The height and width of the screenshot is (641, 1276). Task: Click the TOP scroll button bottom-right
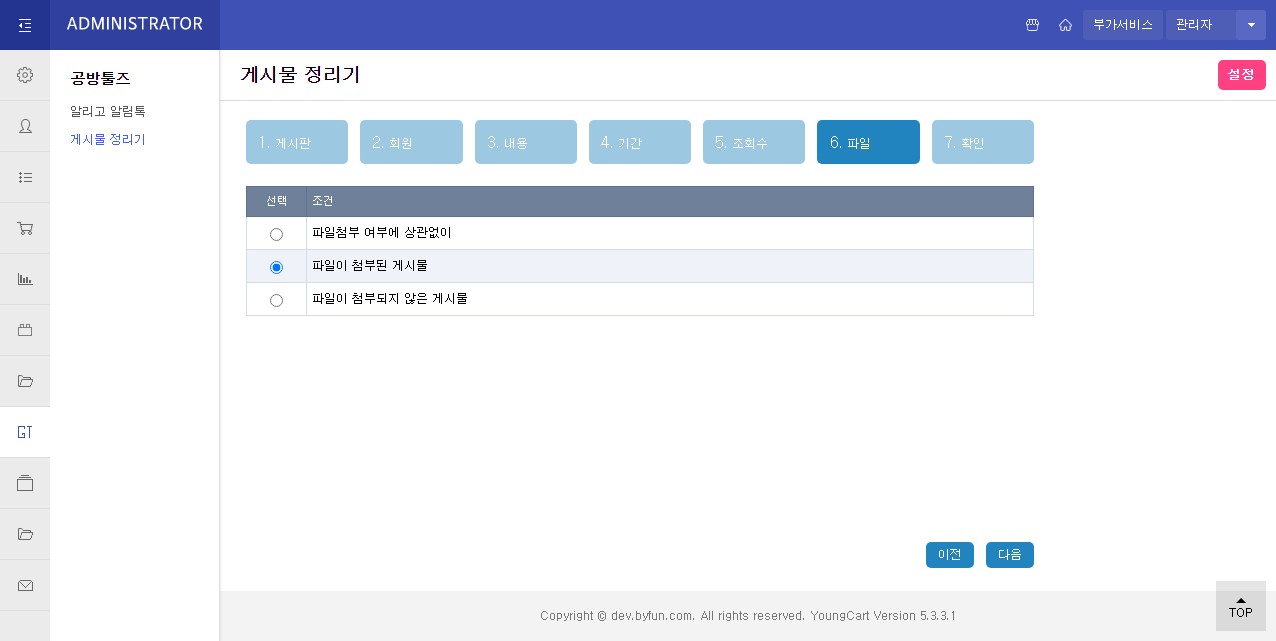click(1241, 606)
